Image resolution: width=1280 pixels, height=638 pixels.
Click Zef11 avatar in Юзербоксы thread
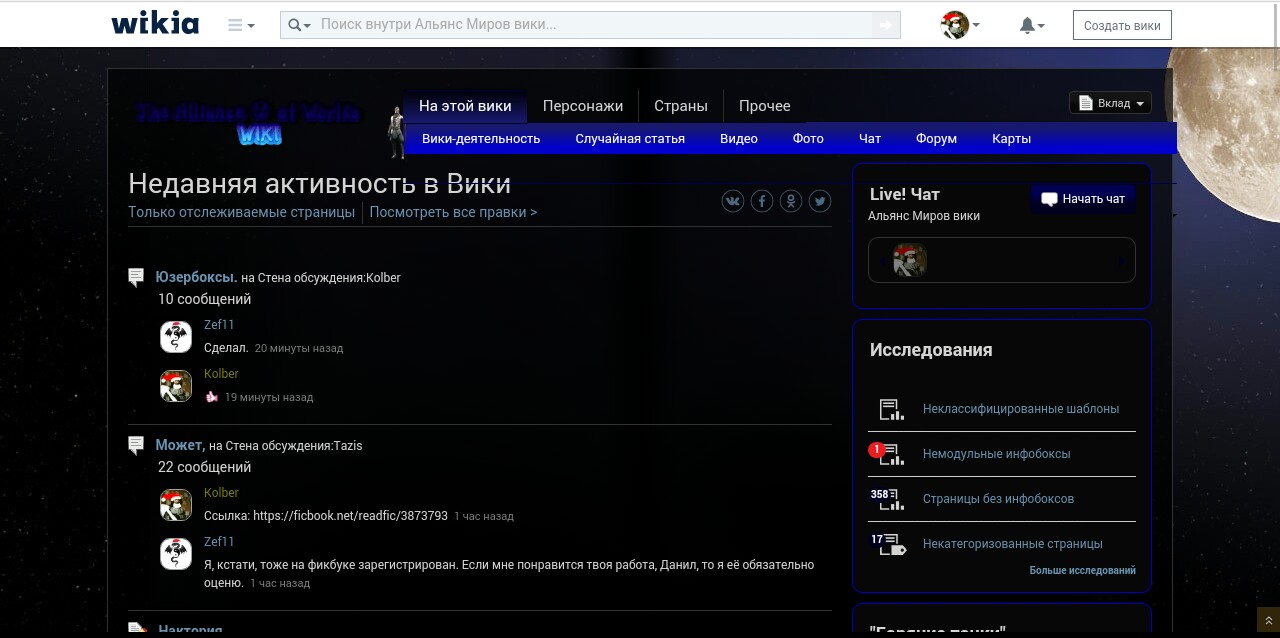[176, 337]
